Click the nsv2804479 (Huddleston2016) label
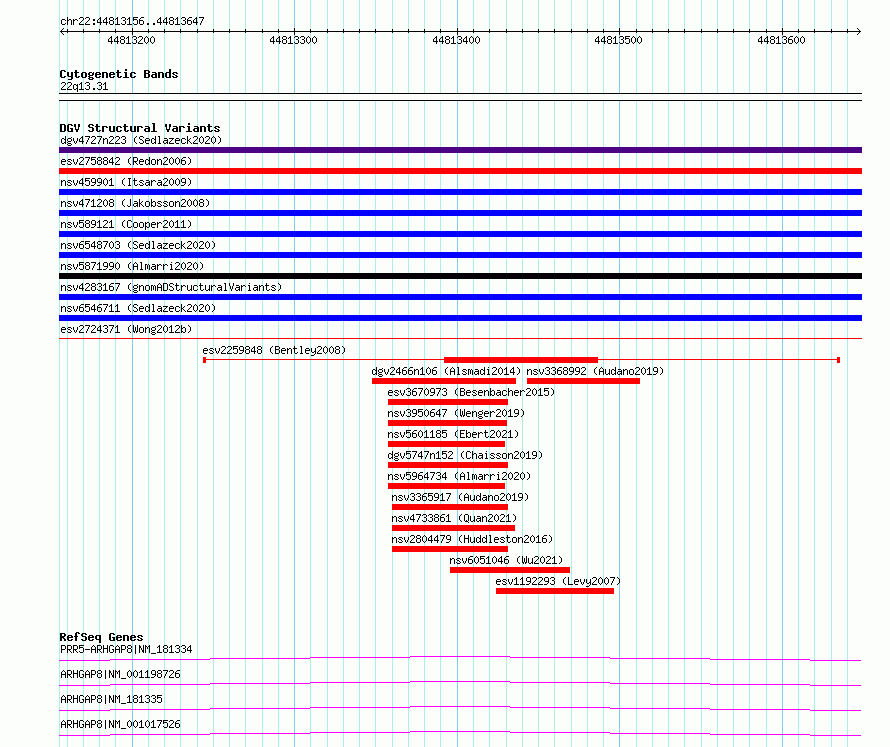Screen dimensions: 890x747 point(472,539)
